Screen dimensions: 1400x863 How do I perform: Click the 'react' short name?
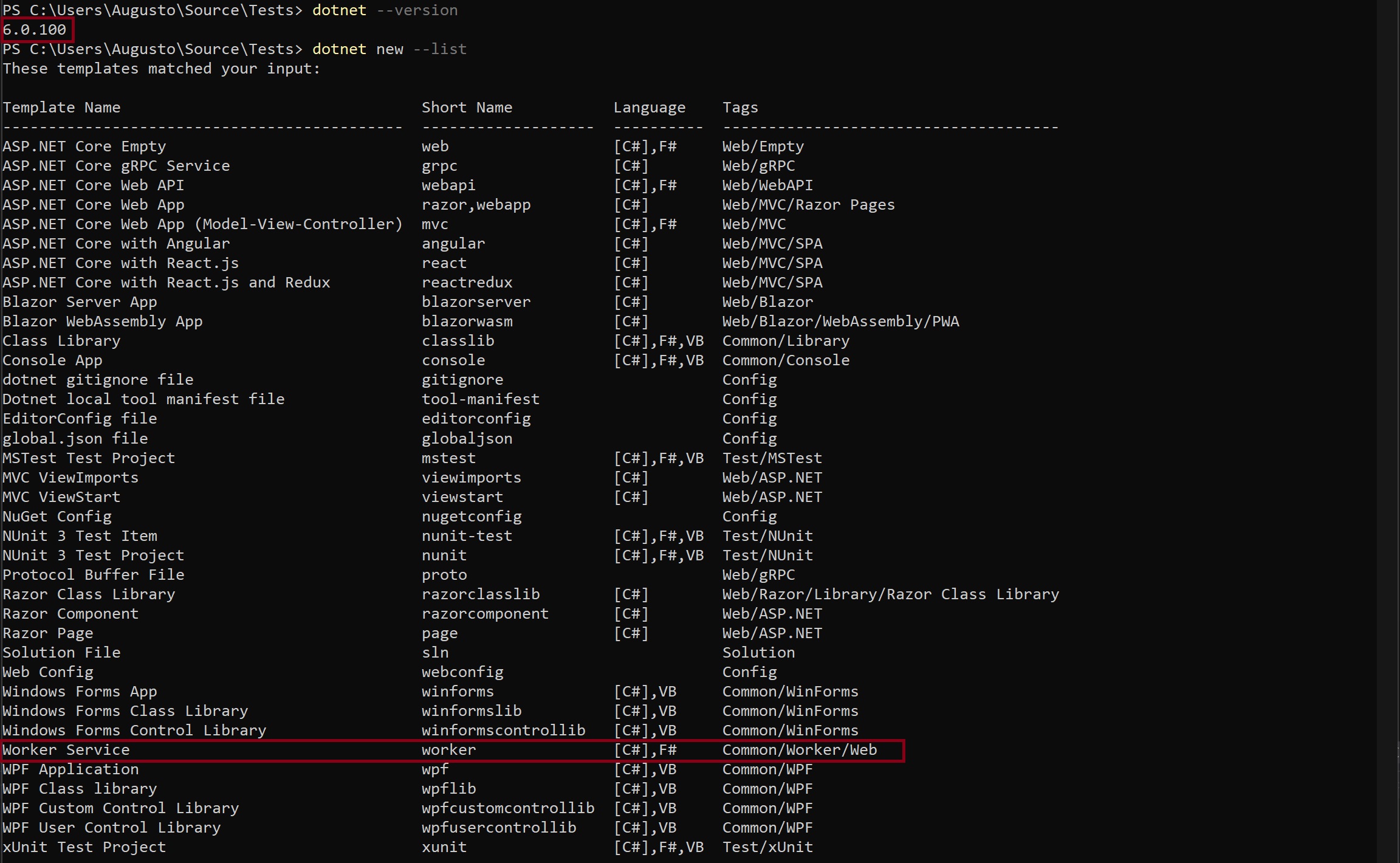(444, 263)
